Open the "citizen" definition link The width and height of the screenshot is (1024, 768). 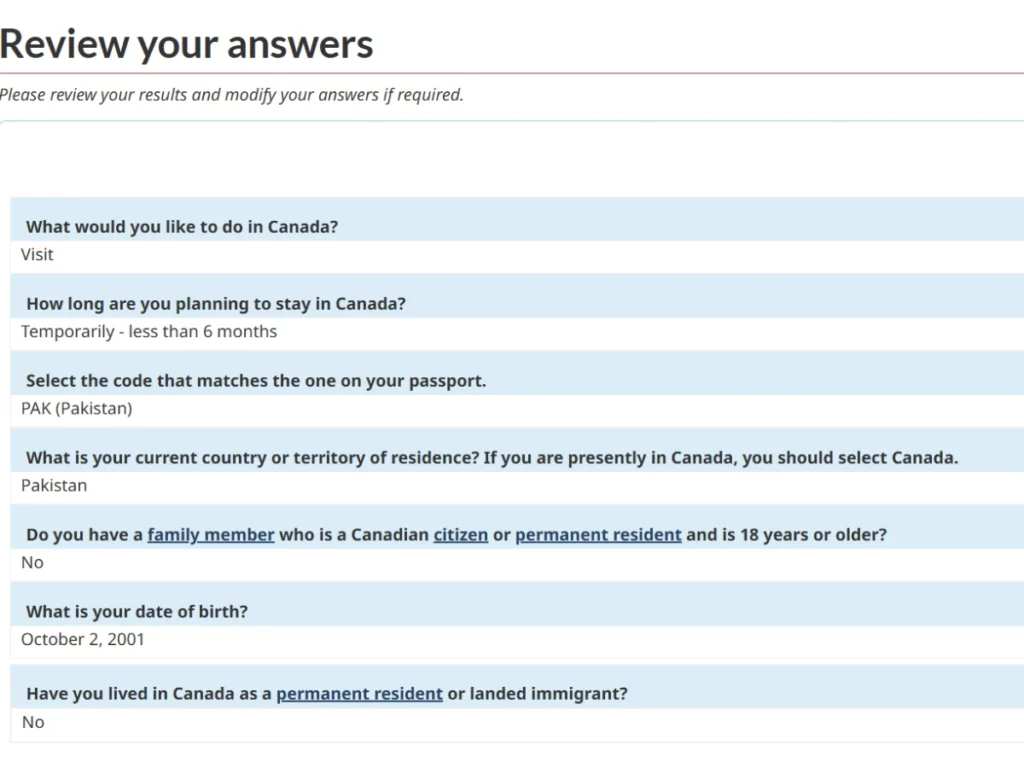click(x=460, y=534)
